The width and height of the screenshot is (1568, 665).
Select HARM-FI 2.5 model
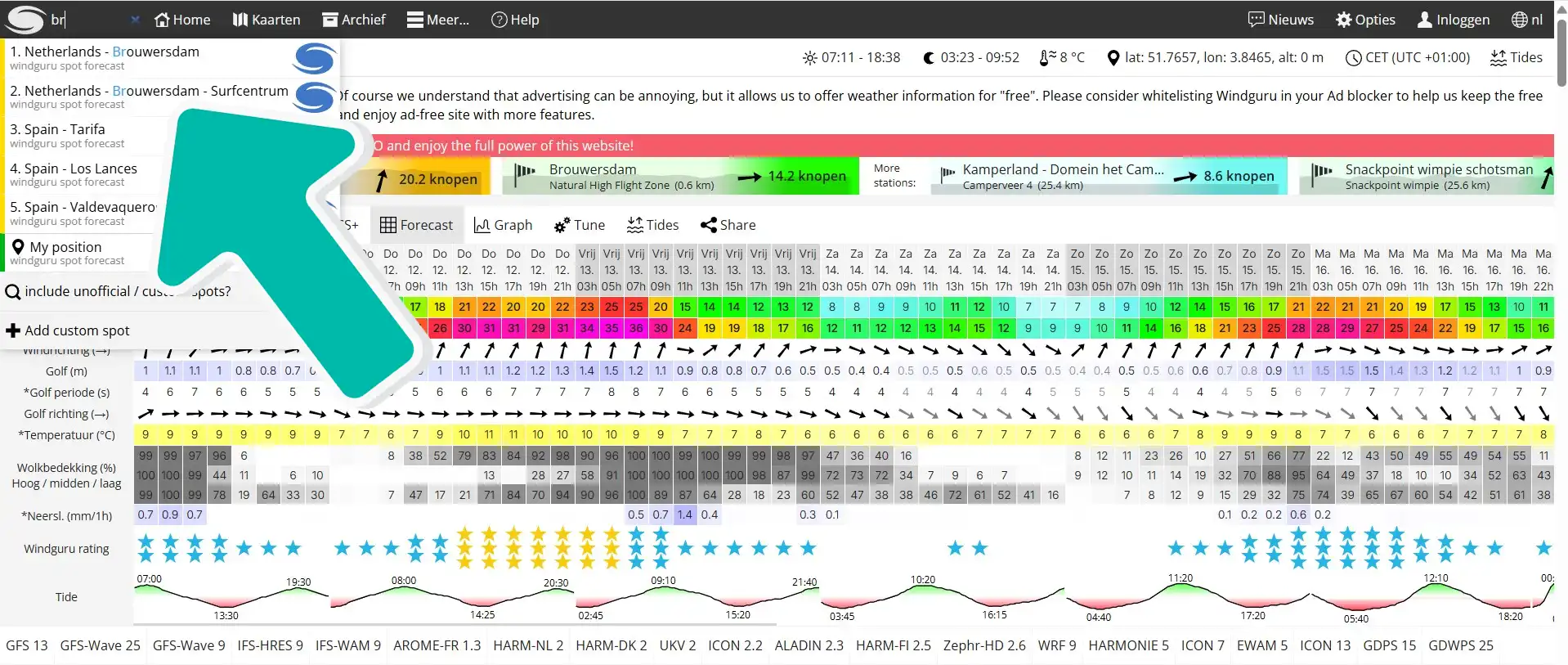[894, 645]
